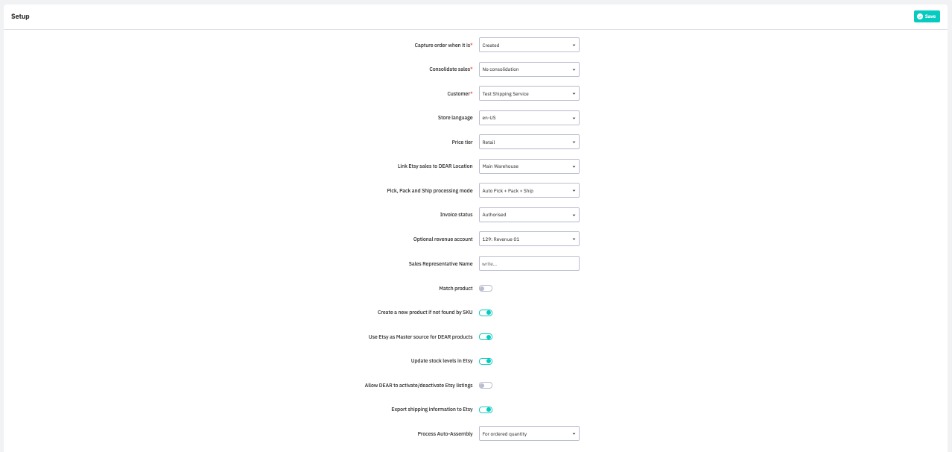Click the Customer field label

point(459,93)
